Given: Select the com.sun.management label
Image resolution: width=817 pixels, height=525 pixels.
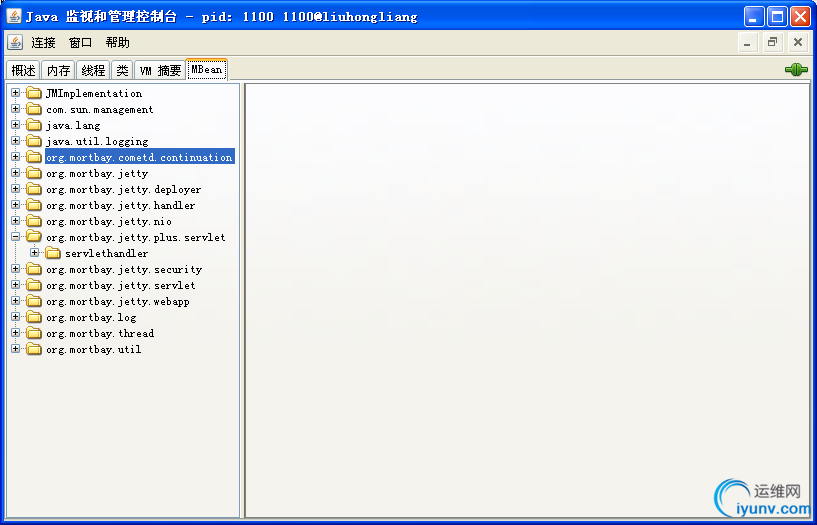Looking at the screenshot, I should point(100,109).
